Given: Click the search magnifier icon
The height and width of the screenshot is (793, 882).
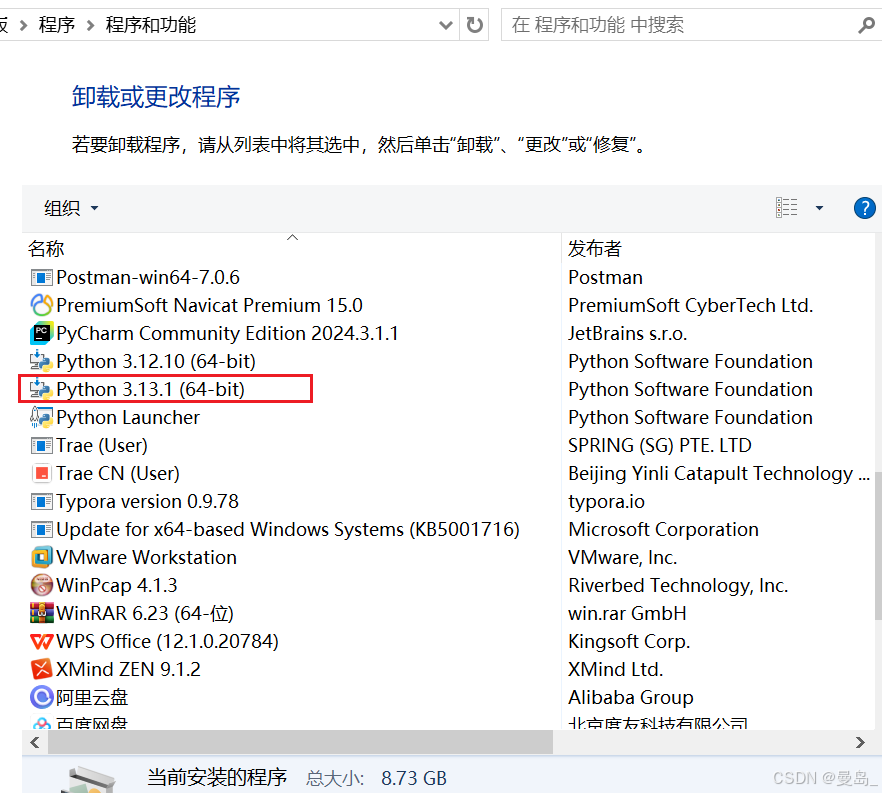Looking at the screenshot, I should click(866, 25).
